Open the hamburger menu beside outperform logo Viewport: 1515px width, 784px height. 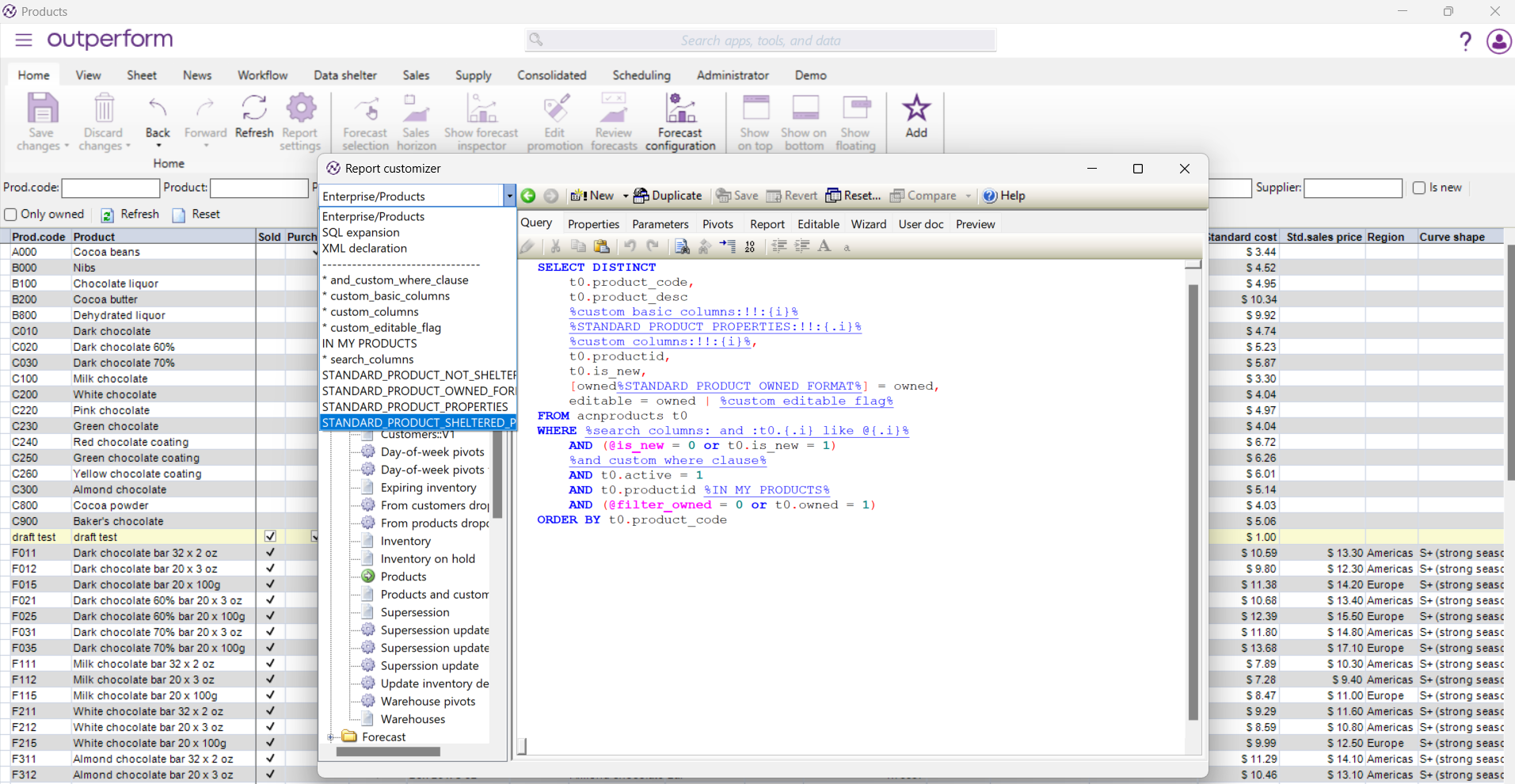pos(24,40)
